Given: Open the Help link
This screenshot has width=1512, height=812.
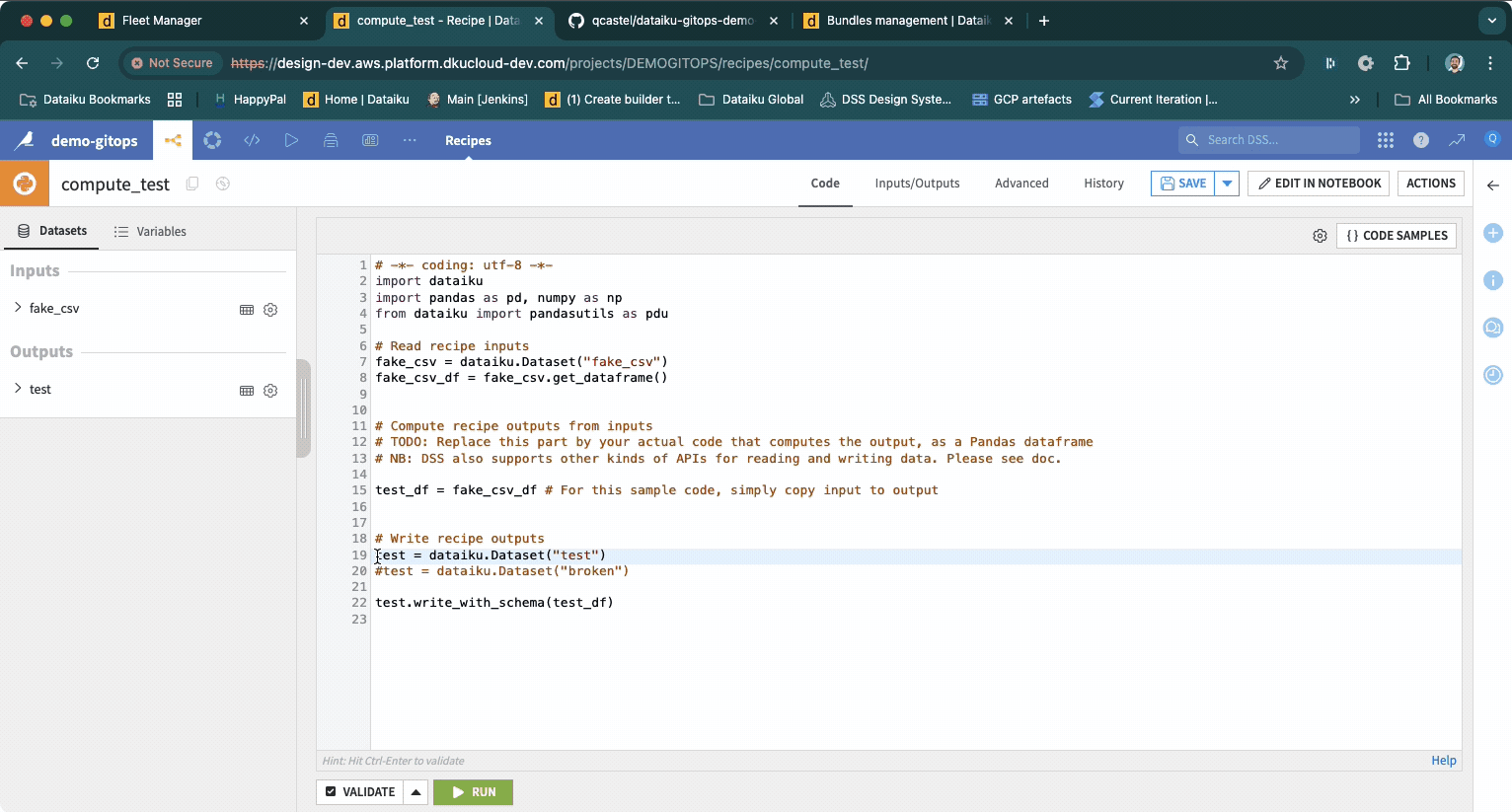Looking at the screenshot, I should [1444, 761].
